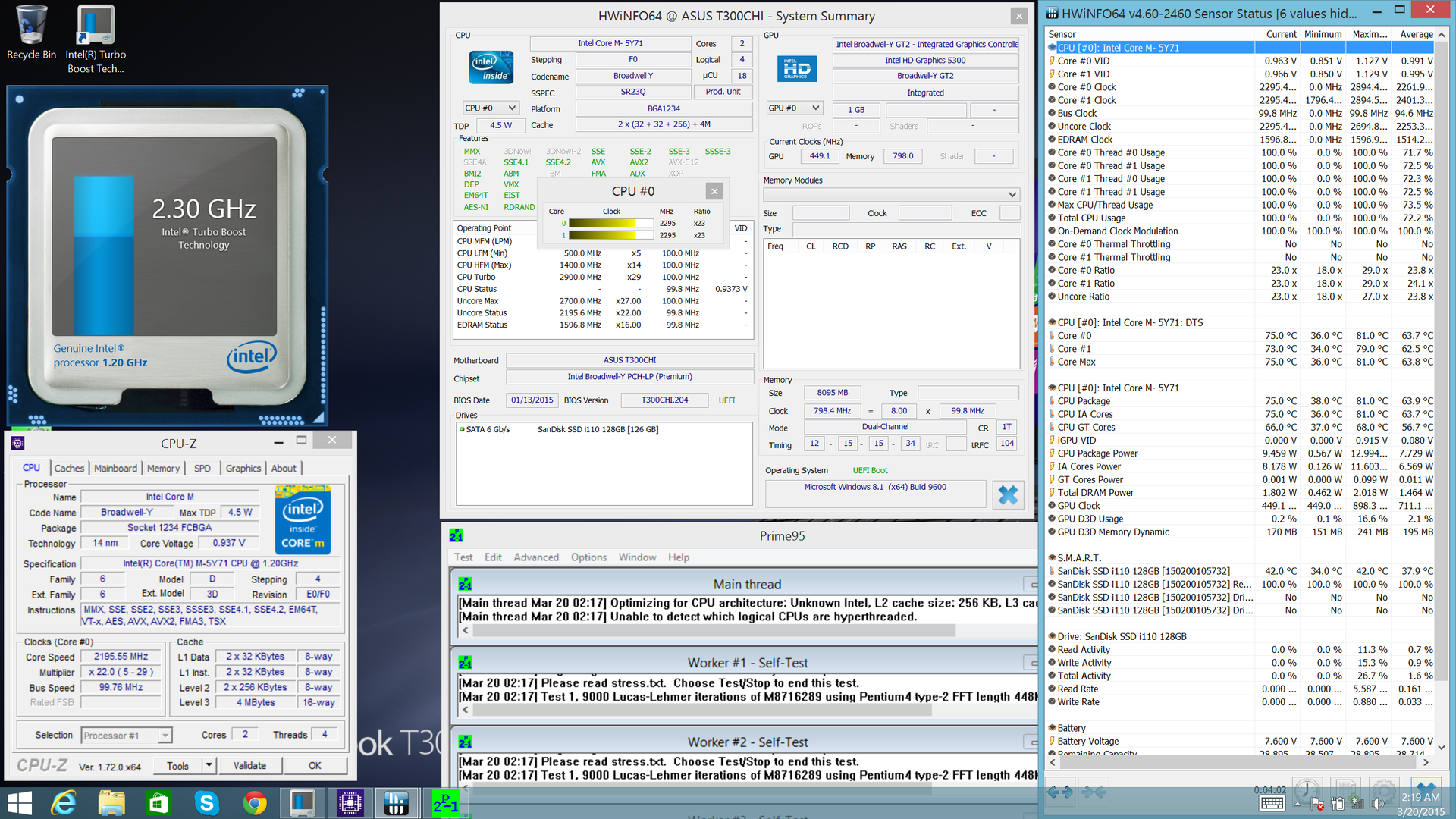Screen dimensions: 1456x819
Task: Switch to CPU-Z taskbar icon
Action: click(x=350, y=803)
